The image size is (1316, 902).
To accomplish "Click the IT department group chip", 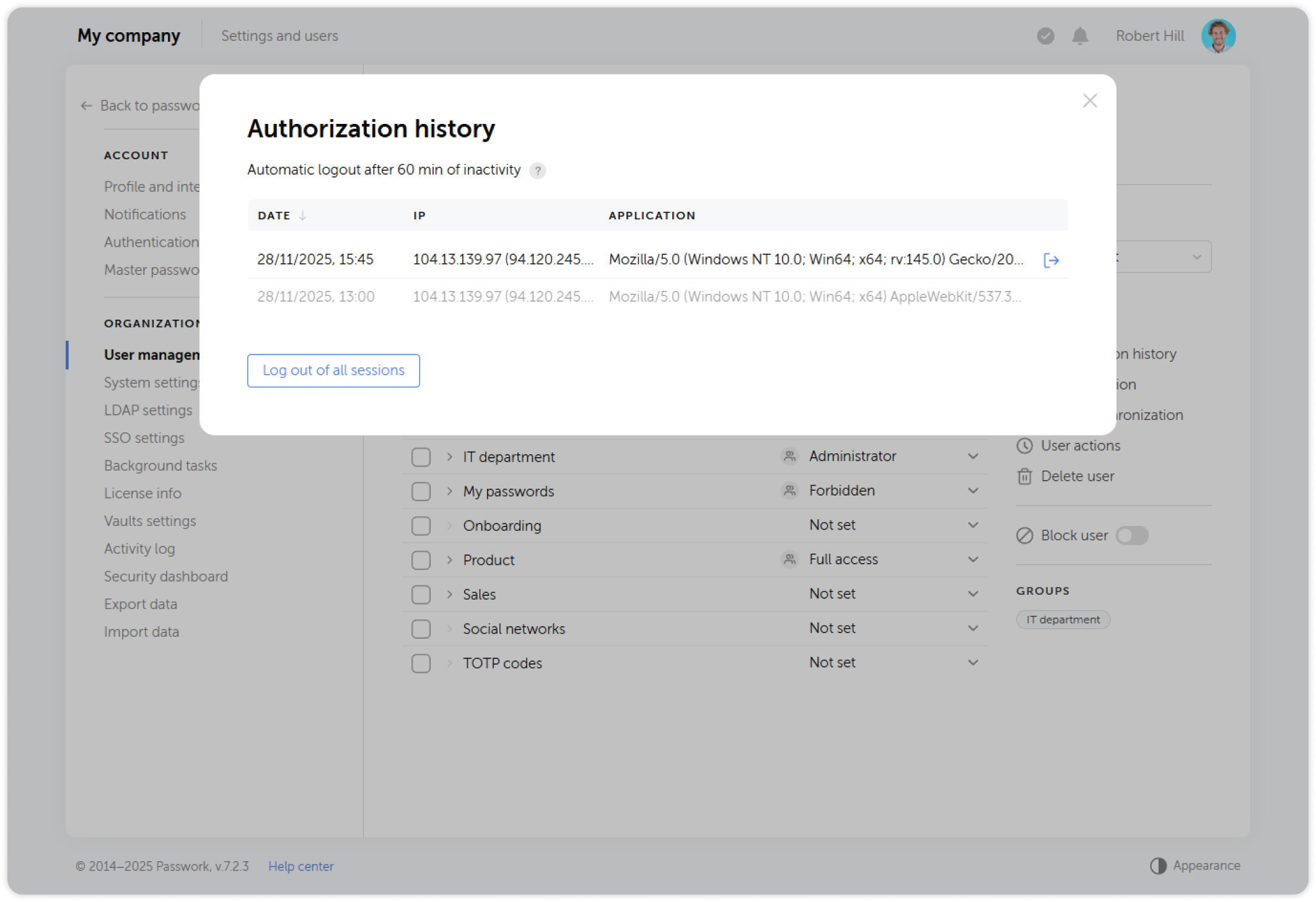I will 1063,620.
